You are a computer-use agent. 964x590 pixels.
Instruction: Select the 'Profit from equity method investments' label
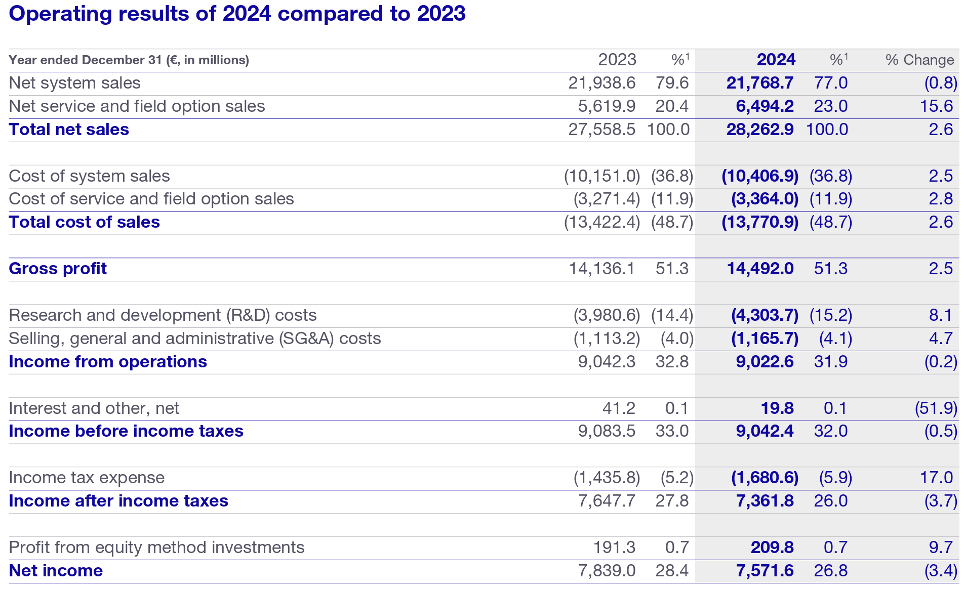(x=157, y=547)
